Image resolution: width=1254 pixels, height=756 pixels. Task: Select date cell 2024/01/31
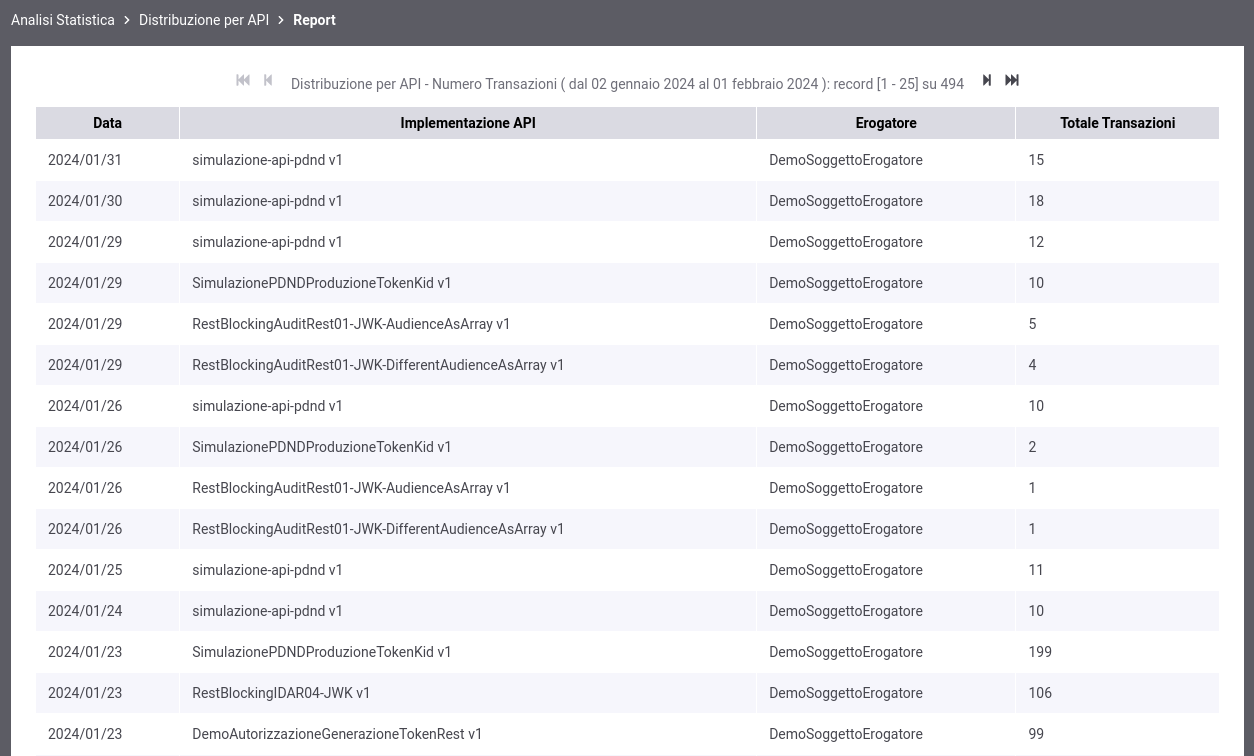coord(85,160)
